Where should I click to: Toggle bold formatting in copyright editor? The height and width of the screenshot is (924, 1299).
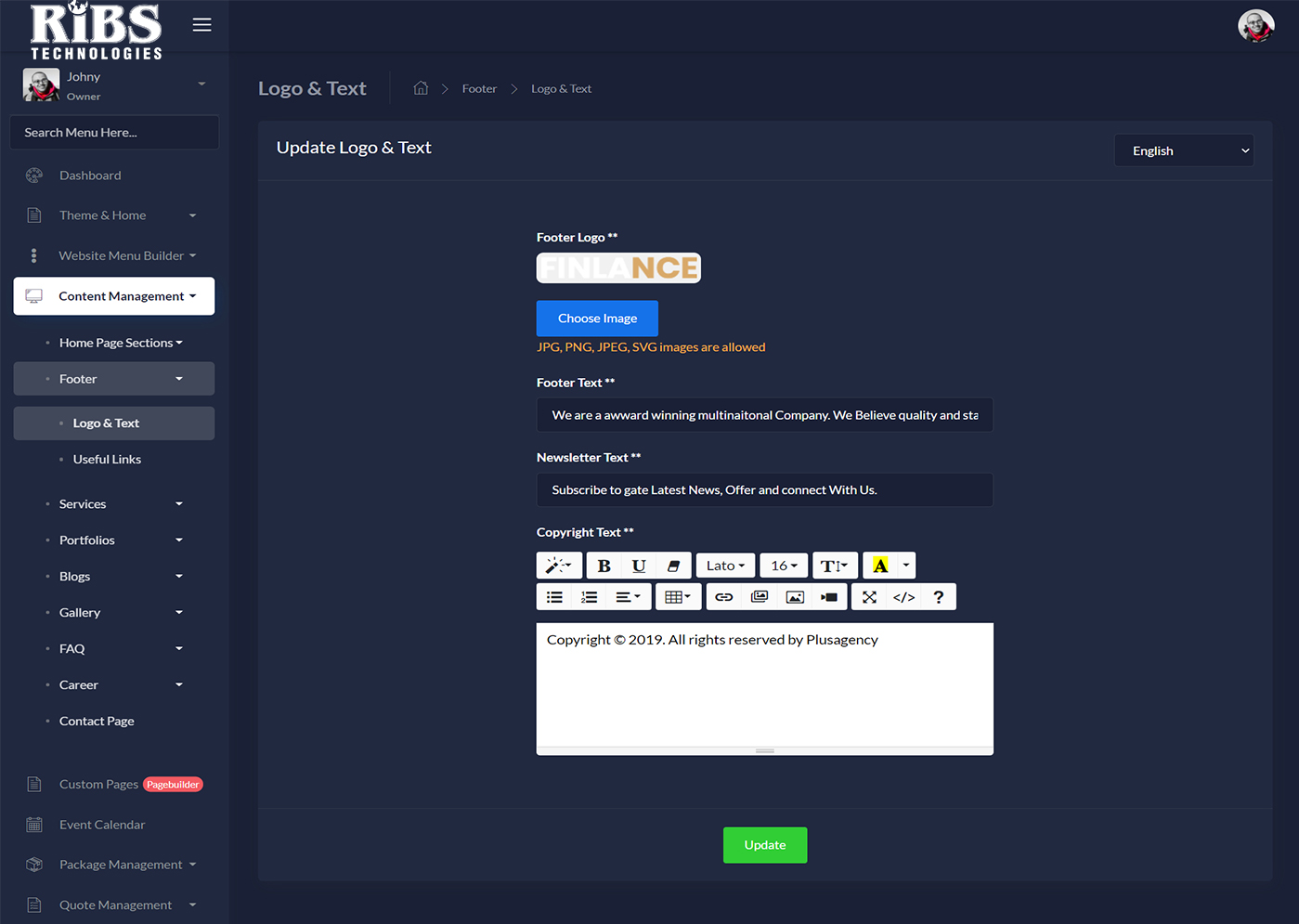[x=604, y=566]
